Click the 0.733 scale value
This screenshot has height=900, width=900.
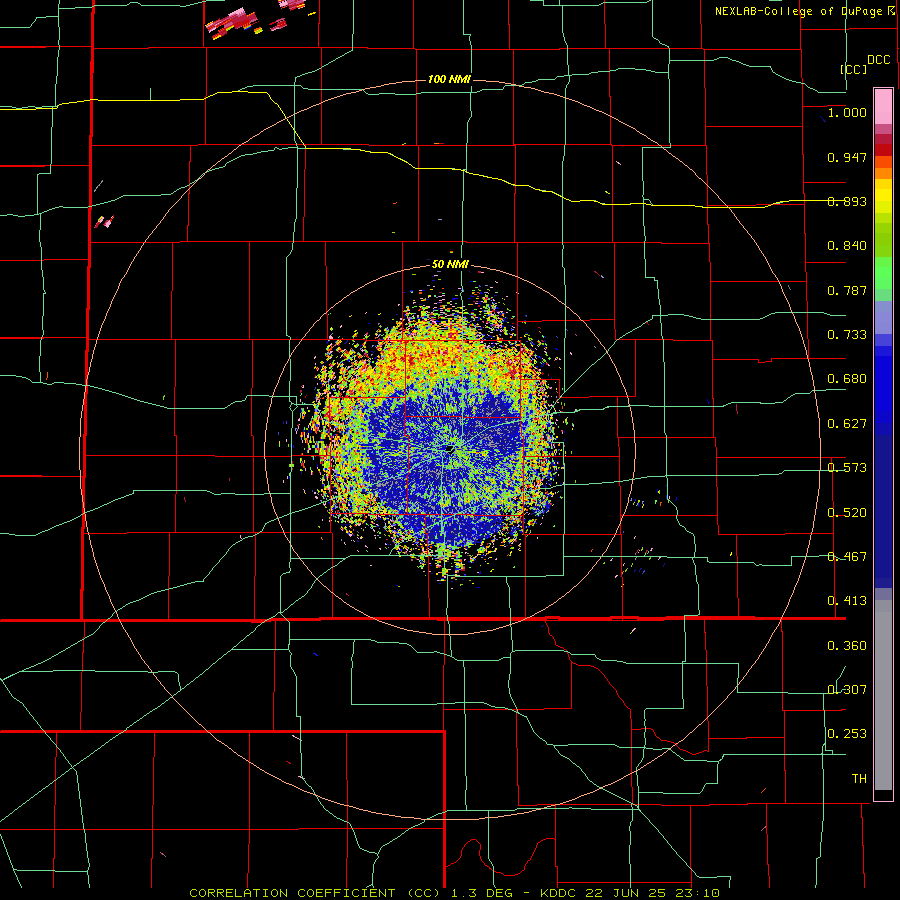(x=847, y=335)
